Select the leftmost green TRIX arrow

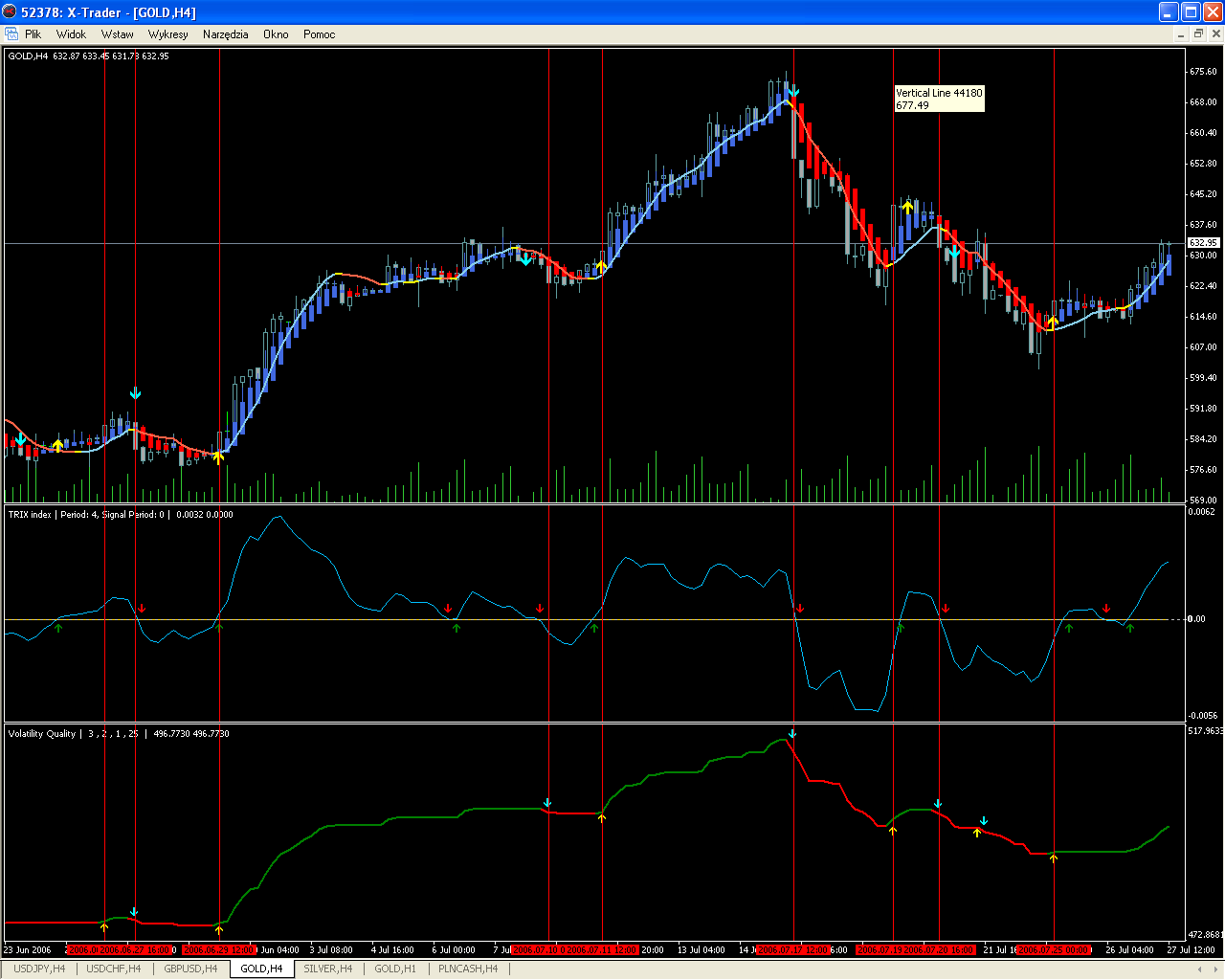(x=58, y=628)
